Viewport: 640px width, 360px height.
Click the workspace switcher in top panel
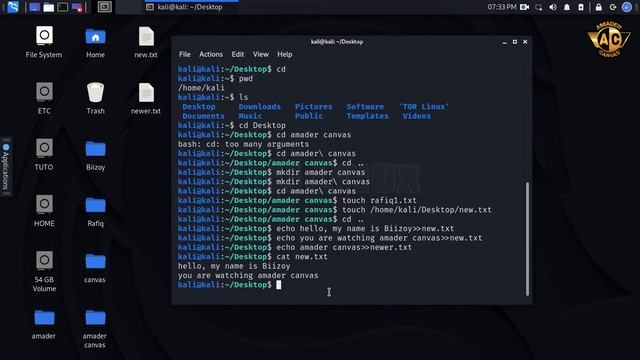[104, 7]
